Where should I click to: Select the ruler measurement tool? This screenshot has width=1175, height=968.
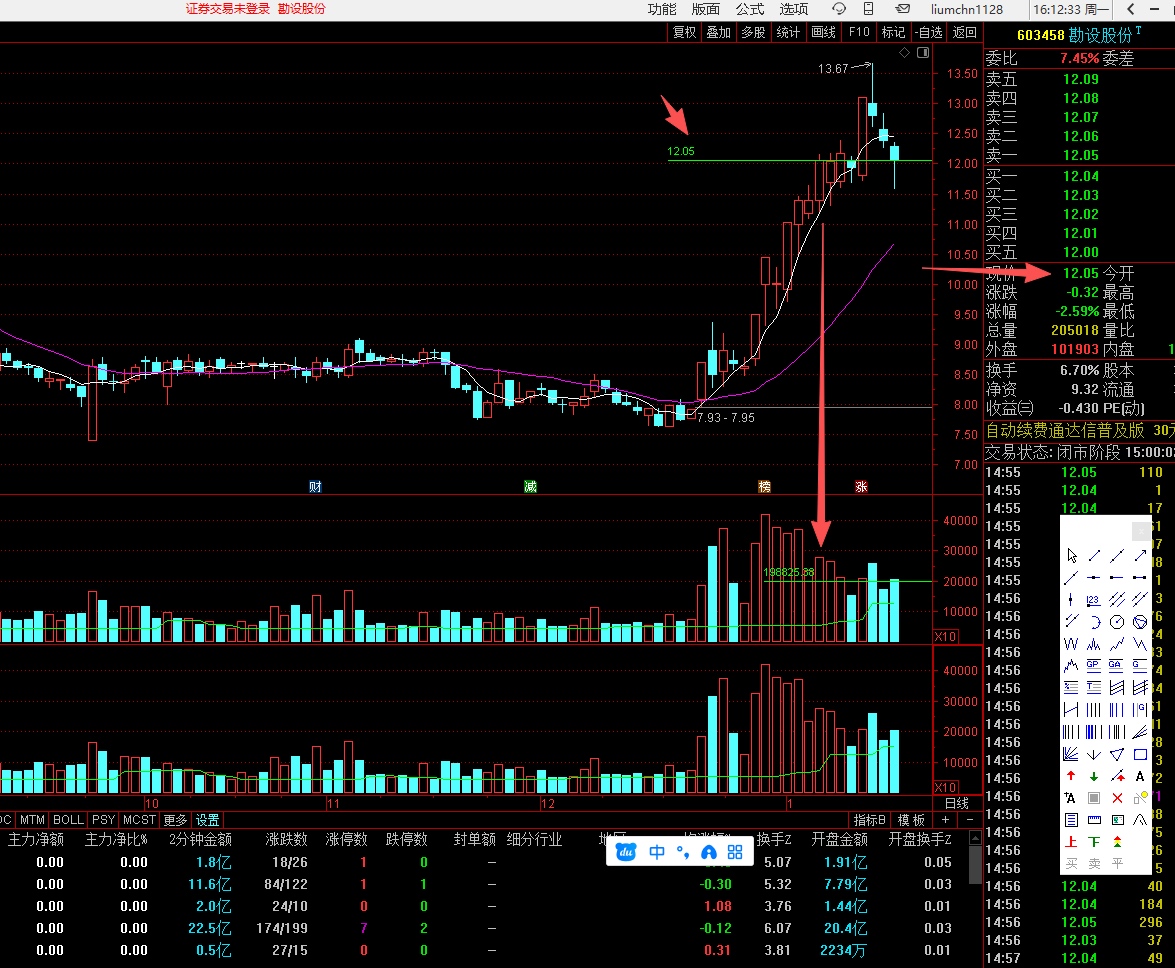(1094, 820)
